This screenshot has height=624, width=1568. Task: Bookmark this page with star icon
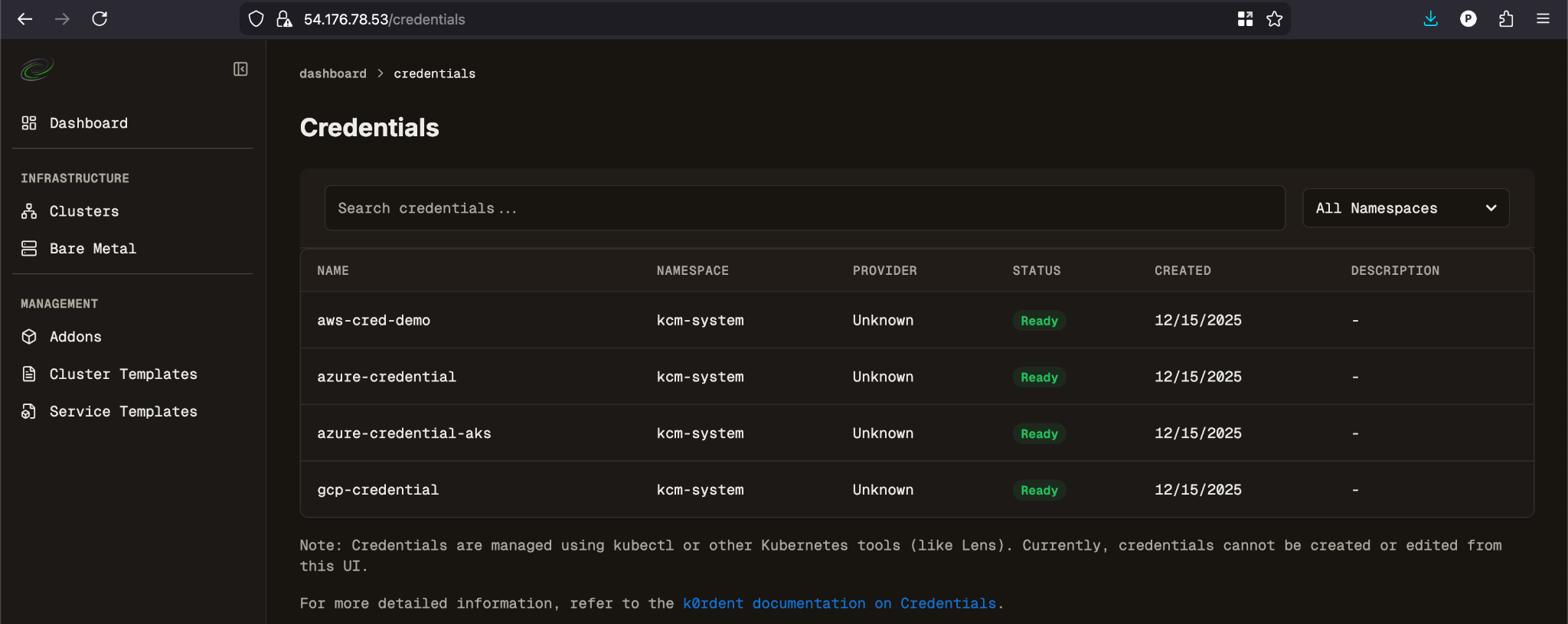[1274, 19]
